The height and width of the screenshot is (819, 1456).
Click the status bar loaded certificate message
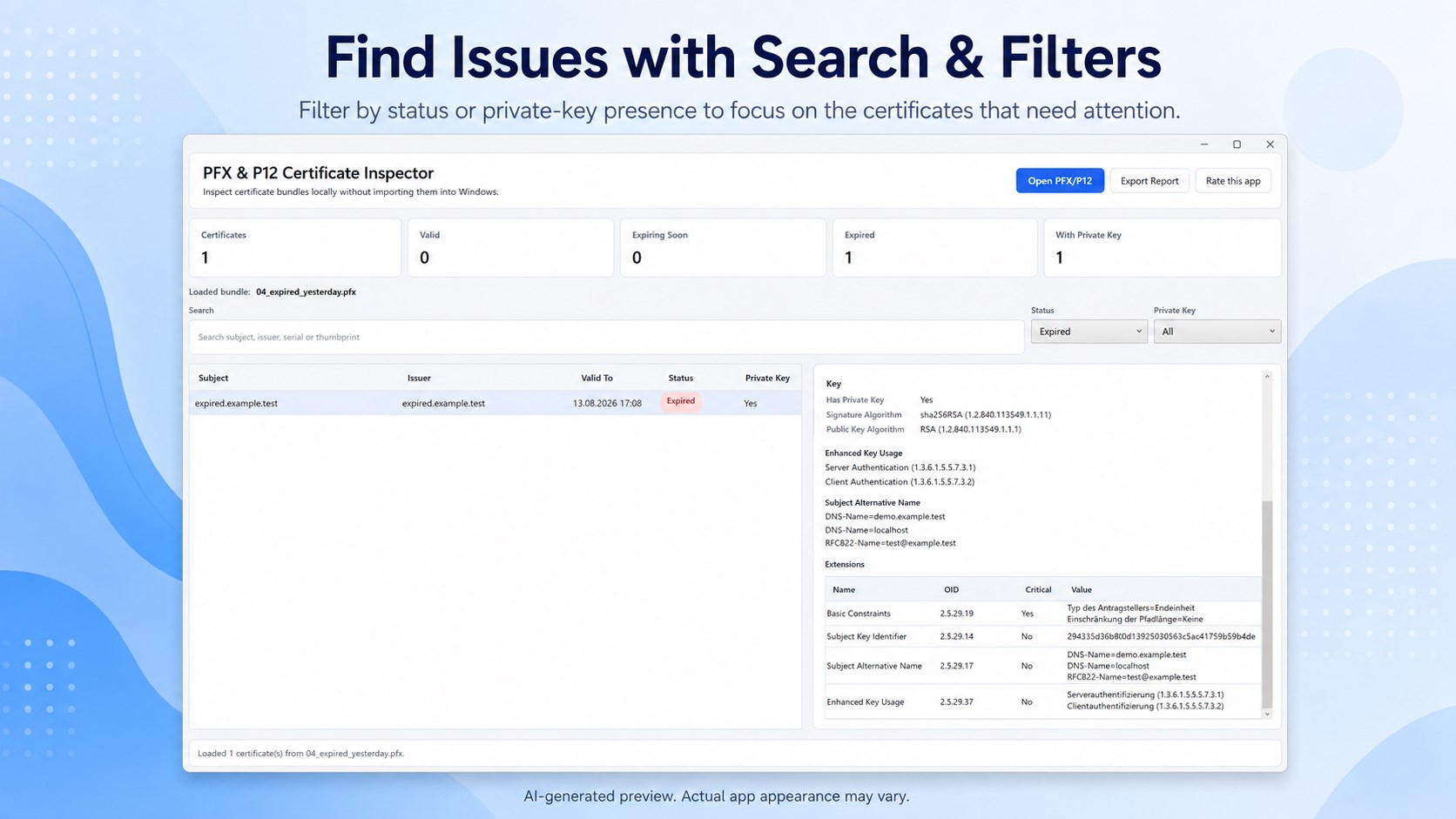point(300,754)
